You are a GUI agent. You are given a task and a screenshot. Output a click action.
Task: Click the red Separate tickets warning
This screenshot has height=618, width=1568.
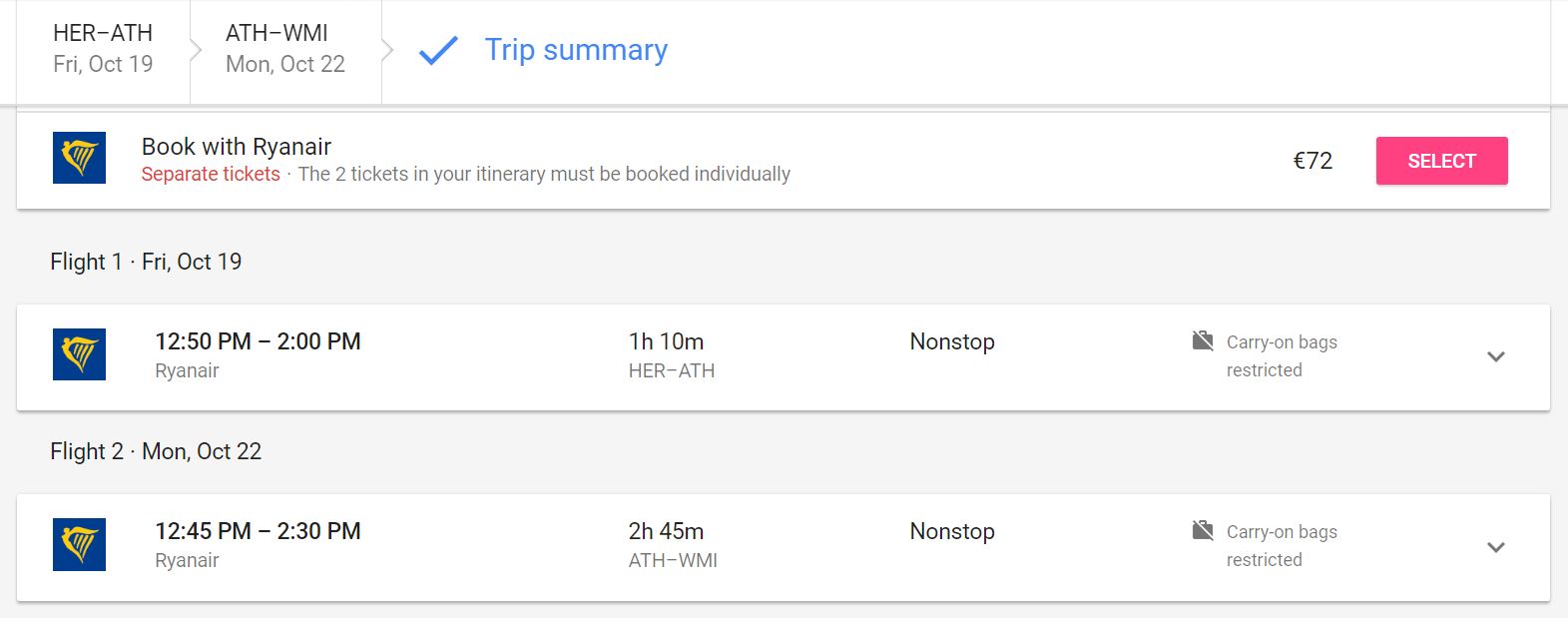tap(211, 174)
